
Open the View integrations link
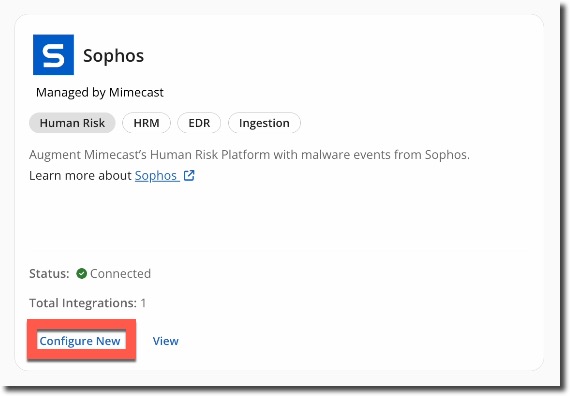[166, 341]
